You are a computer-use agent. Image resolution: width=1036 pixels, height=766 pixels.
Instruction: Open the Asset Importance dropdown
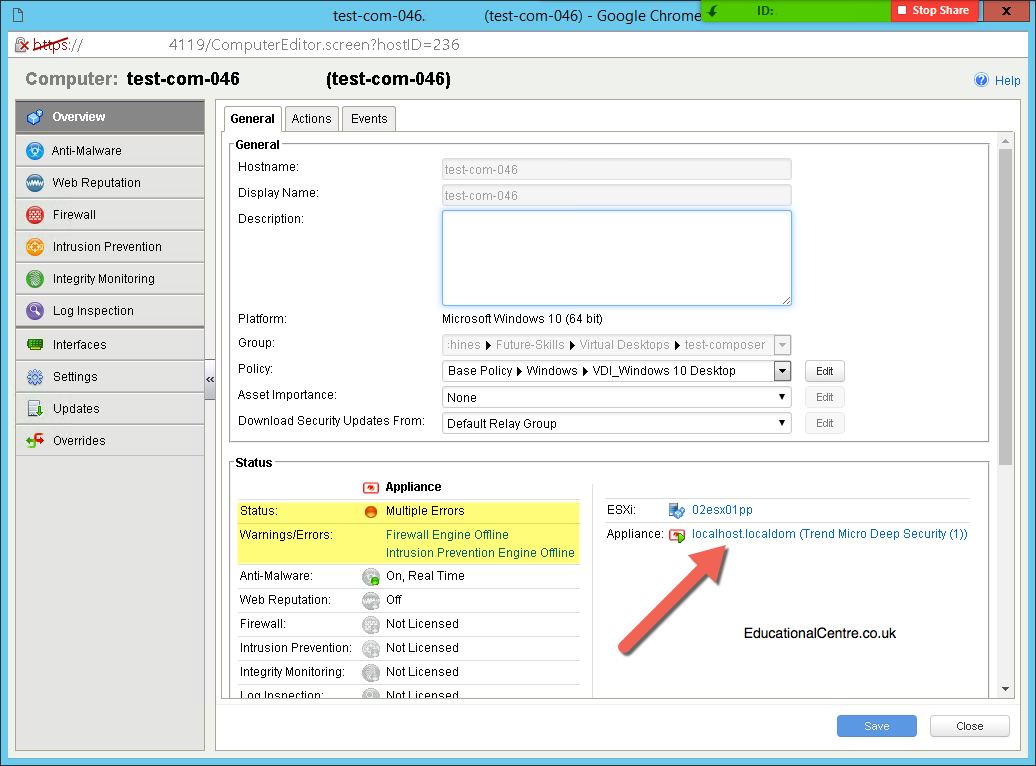[x=616, y=397]
